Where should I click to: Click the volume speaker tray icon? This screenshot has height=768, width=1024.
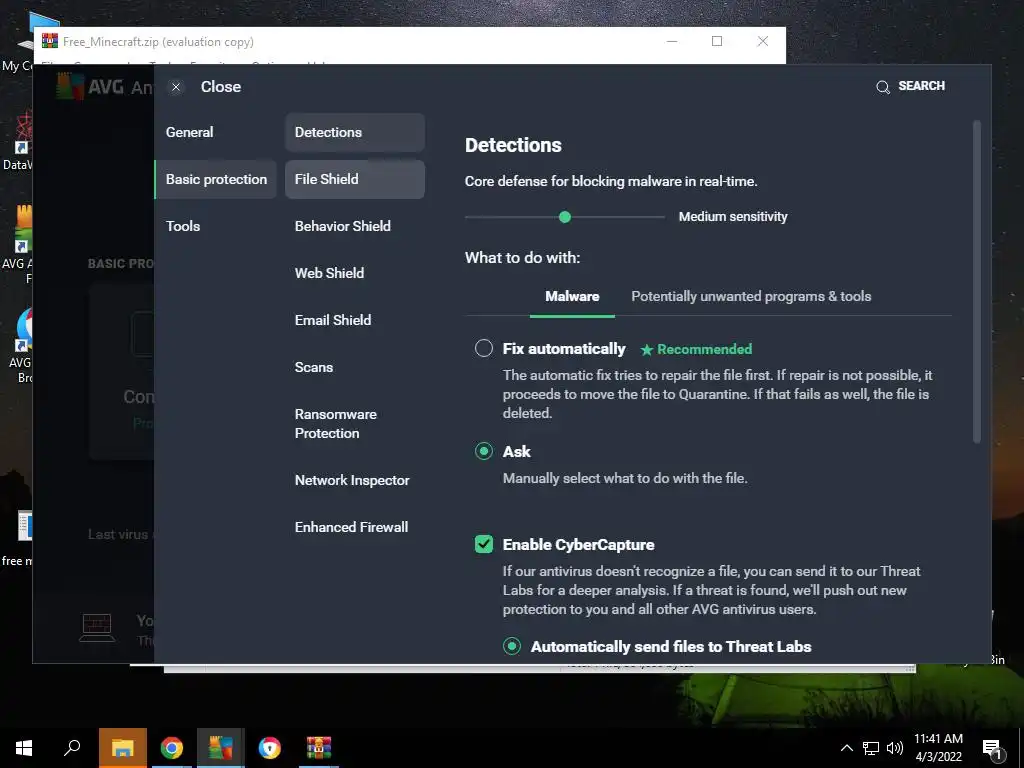(895, 748)
